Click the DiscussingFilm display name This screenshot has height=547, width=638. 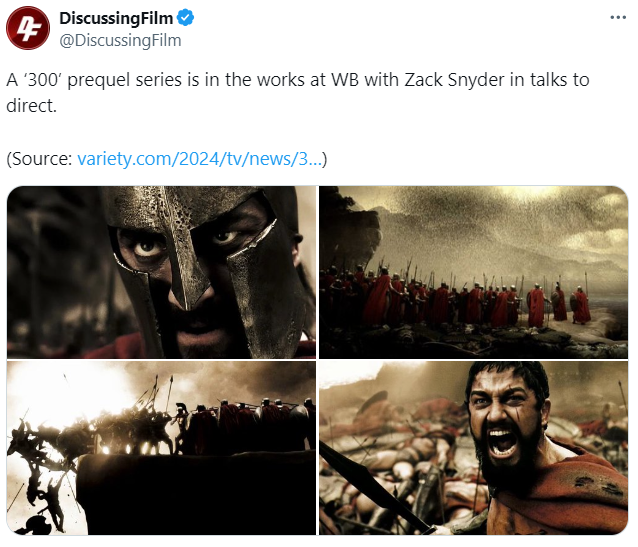(x=116, y=18)
